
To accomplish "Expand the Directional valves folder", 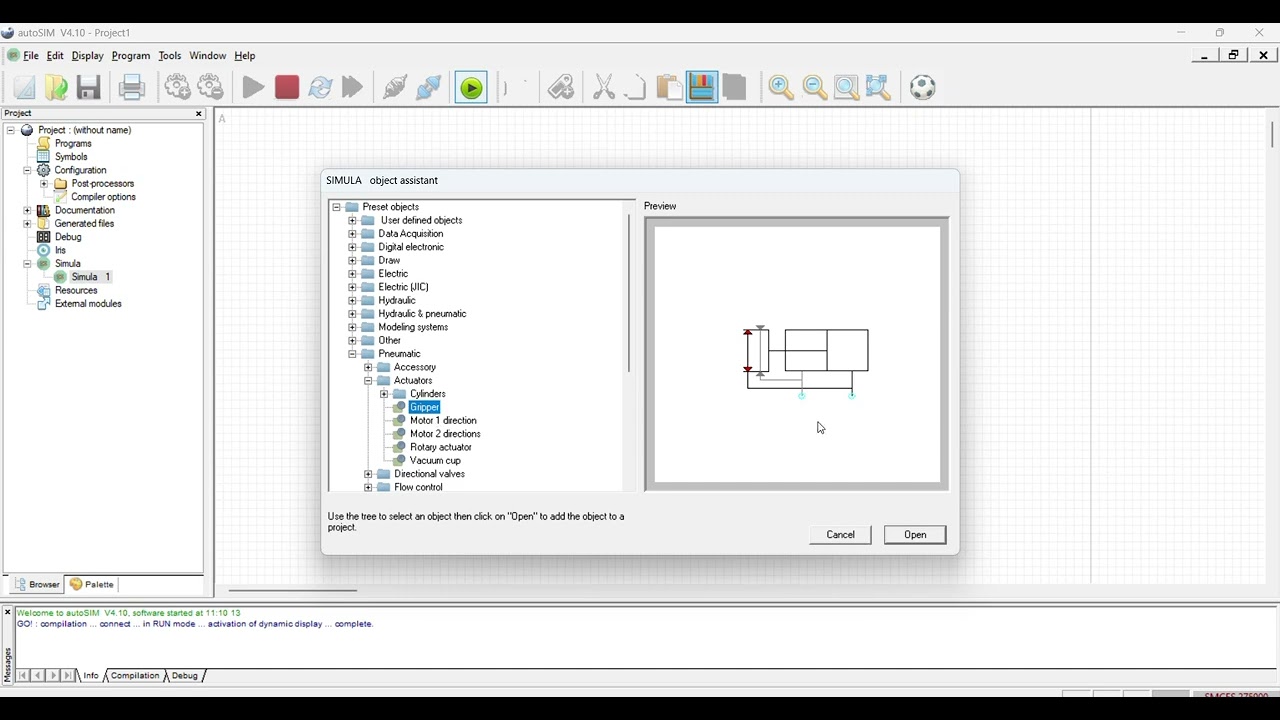I will [368, 474].
